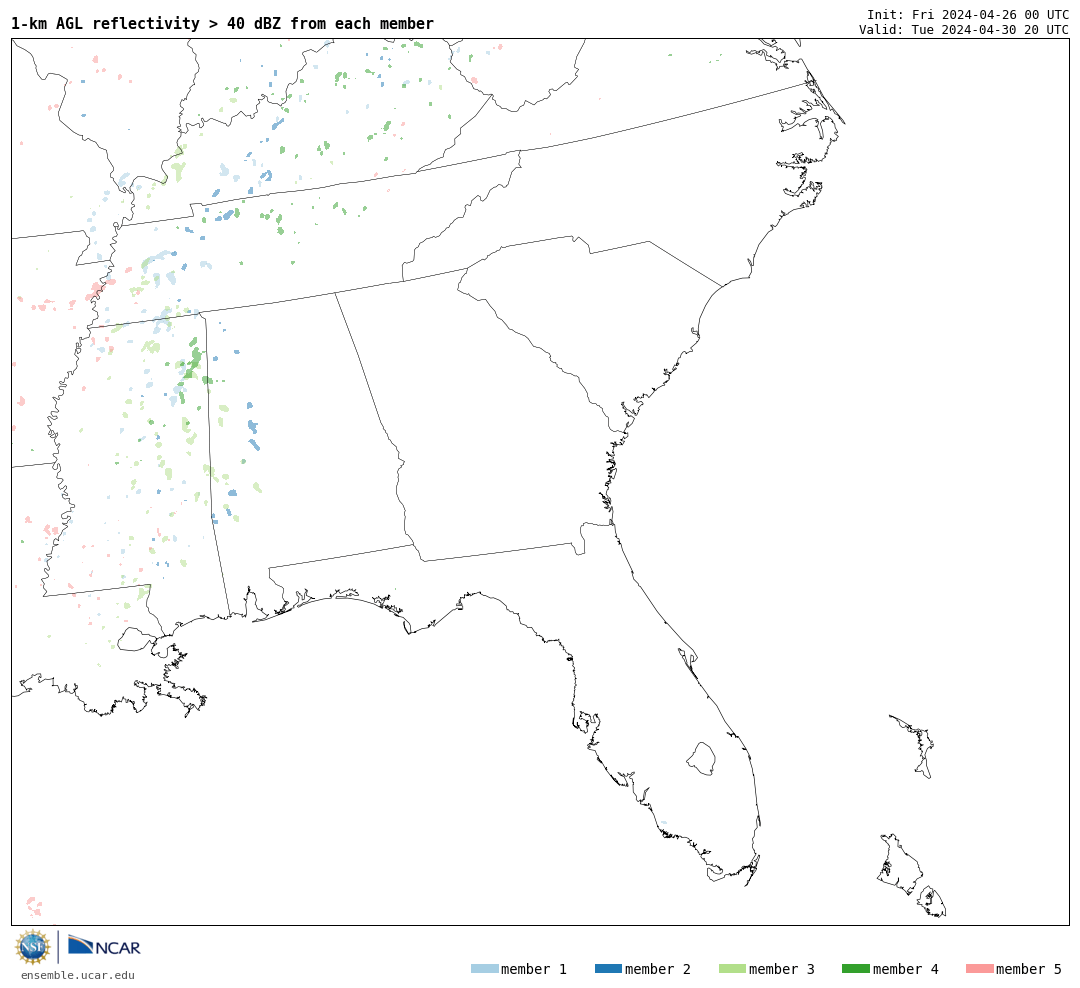Click the member 4 dark green swatch
This screenshot has width=1080, height=988.
click(855, 968)
